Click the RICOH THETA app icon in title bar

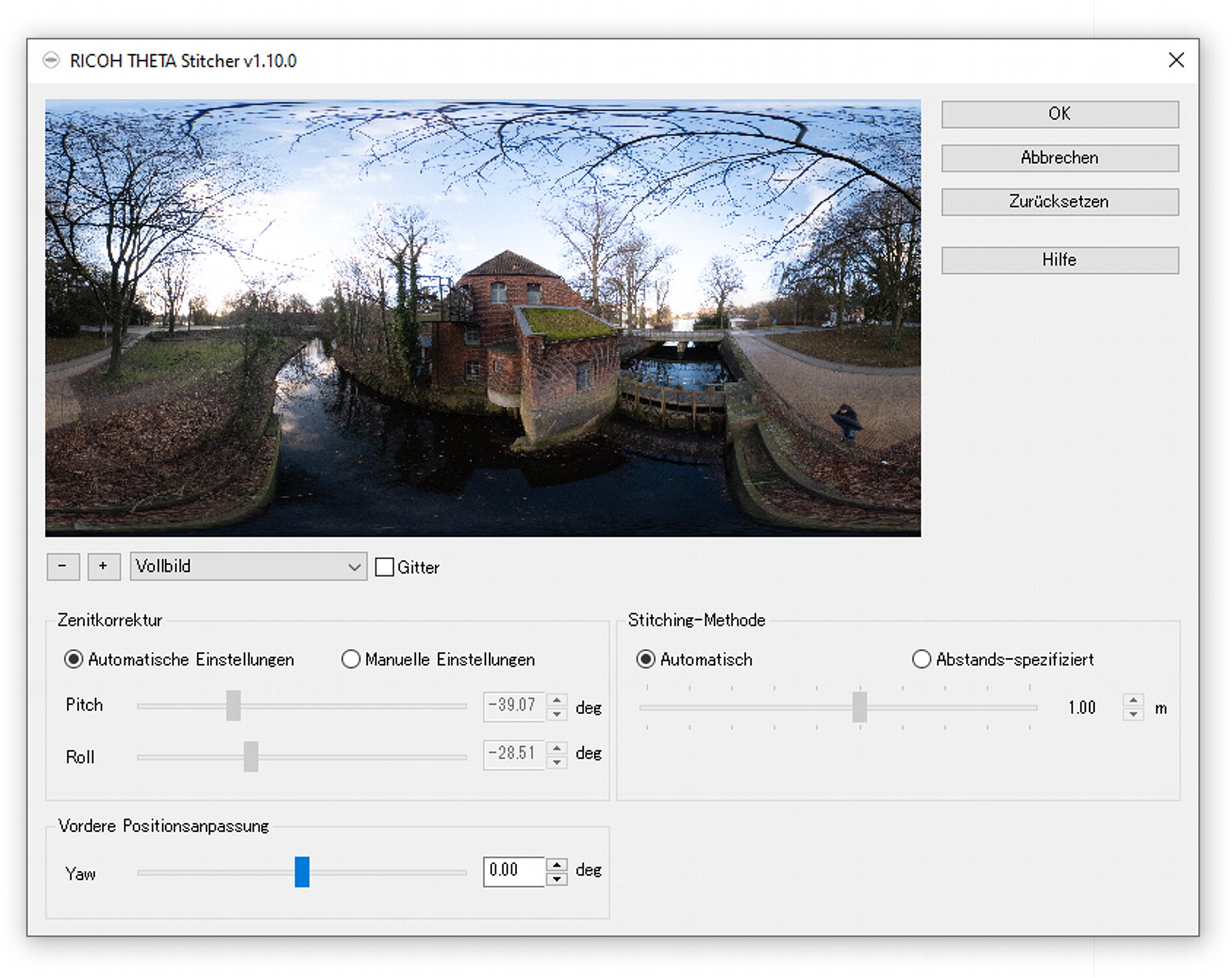tap(51, 60)
